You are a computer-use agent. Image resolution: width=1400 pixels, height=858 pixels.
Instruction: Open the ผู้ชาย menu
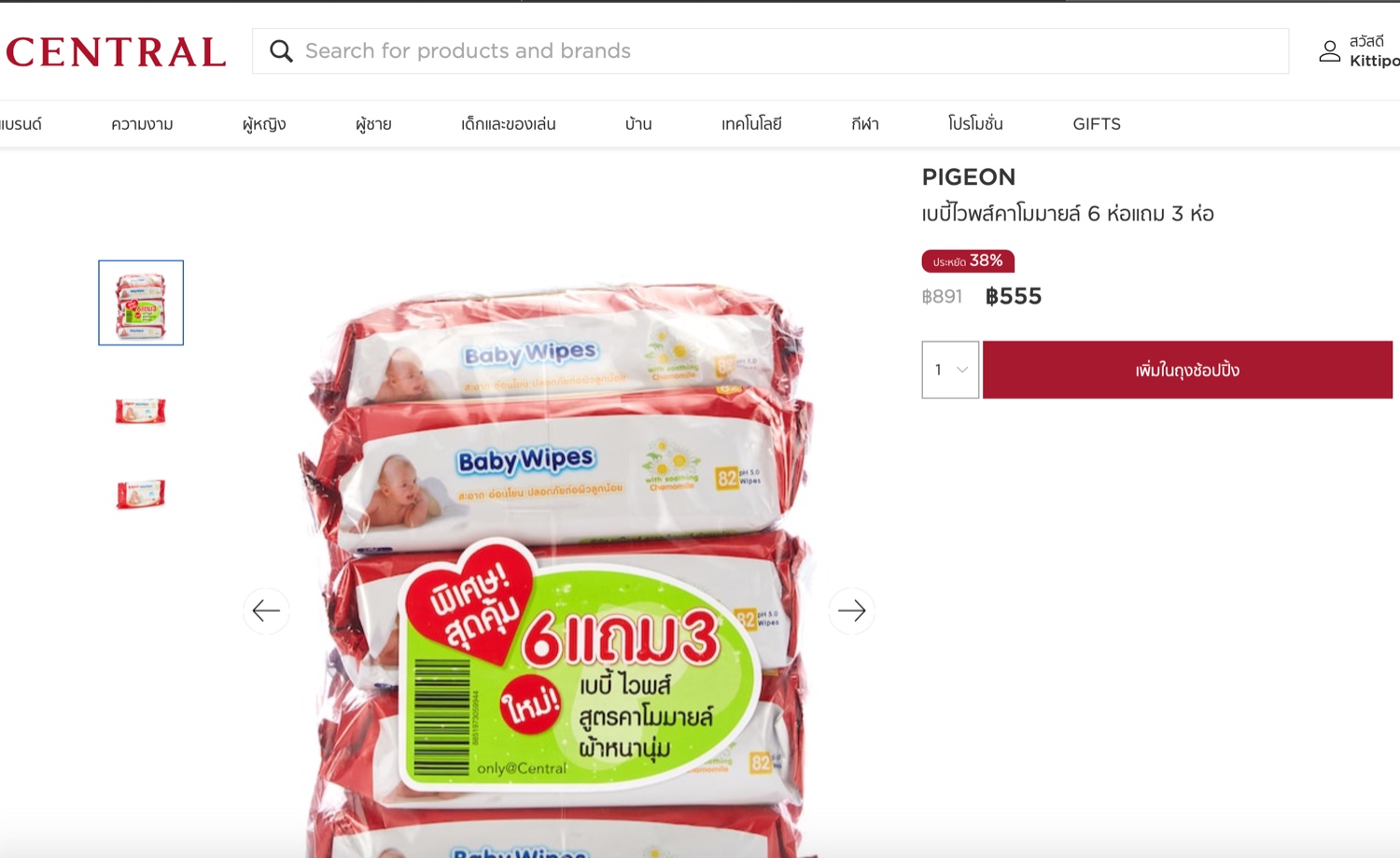point(373,124)
